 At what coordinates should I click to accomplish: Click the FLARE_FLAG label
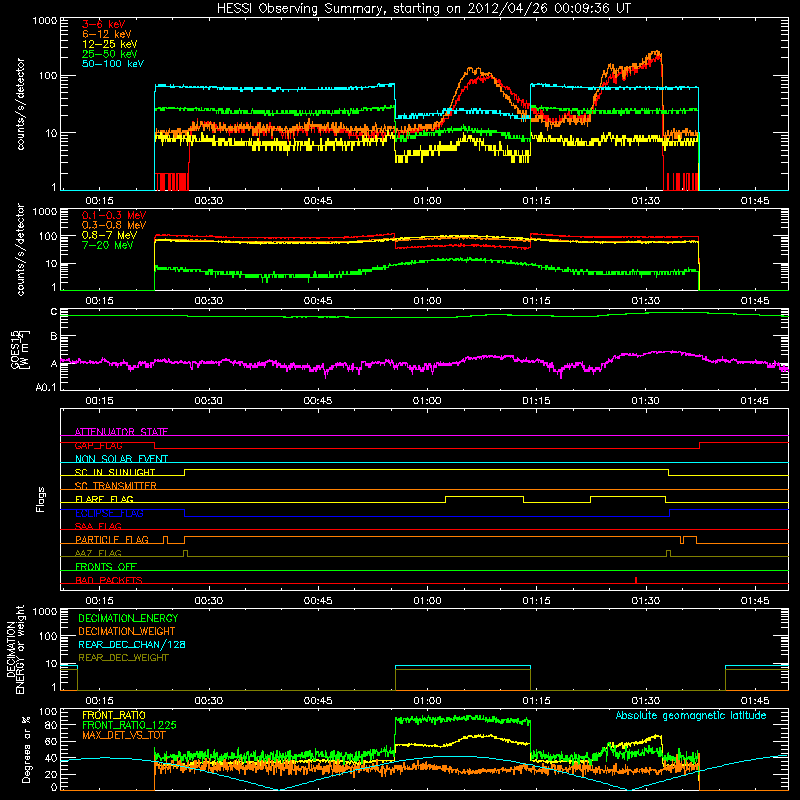[104, 499]
